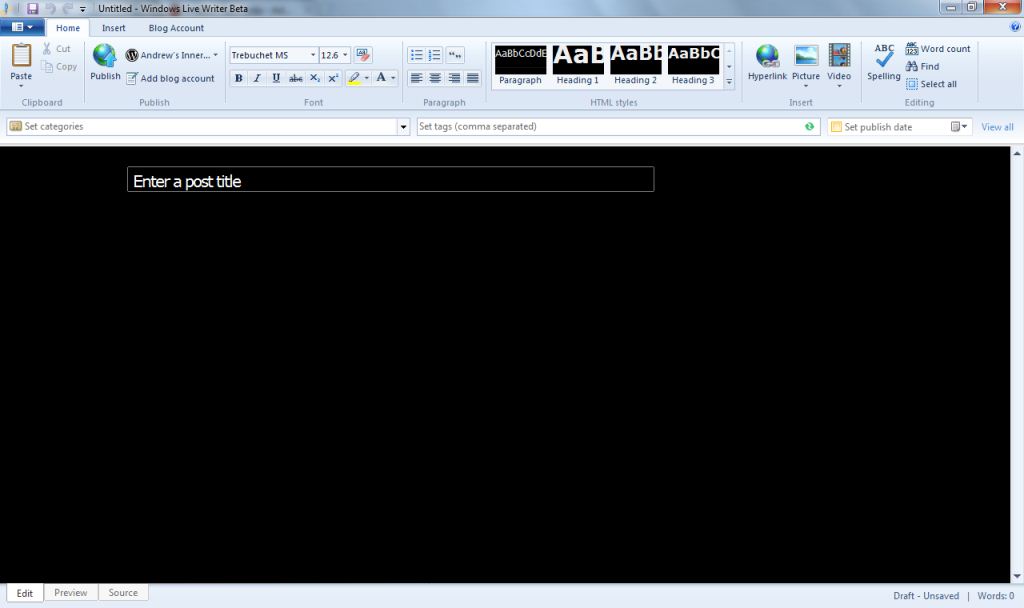Apply the Heading 3 style
This screenshot has width=1024, height=608.
pos(693,65)
